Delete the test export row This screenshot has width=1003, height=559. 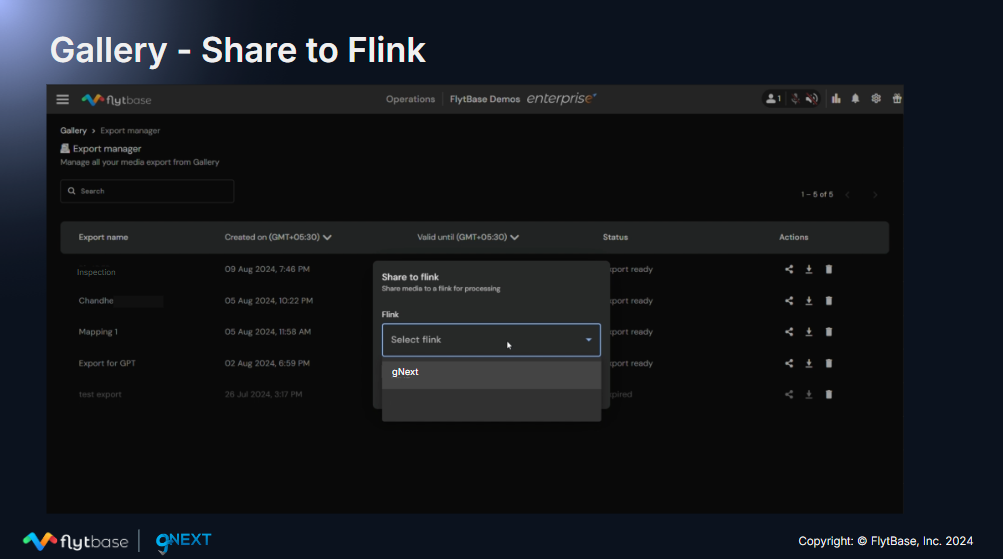(x=828, y=395)
